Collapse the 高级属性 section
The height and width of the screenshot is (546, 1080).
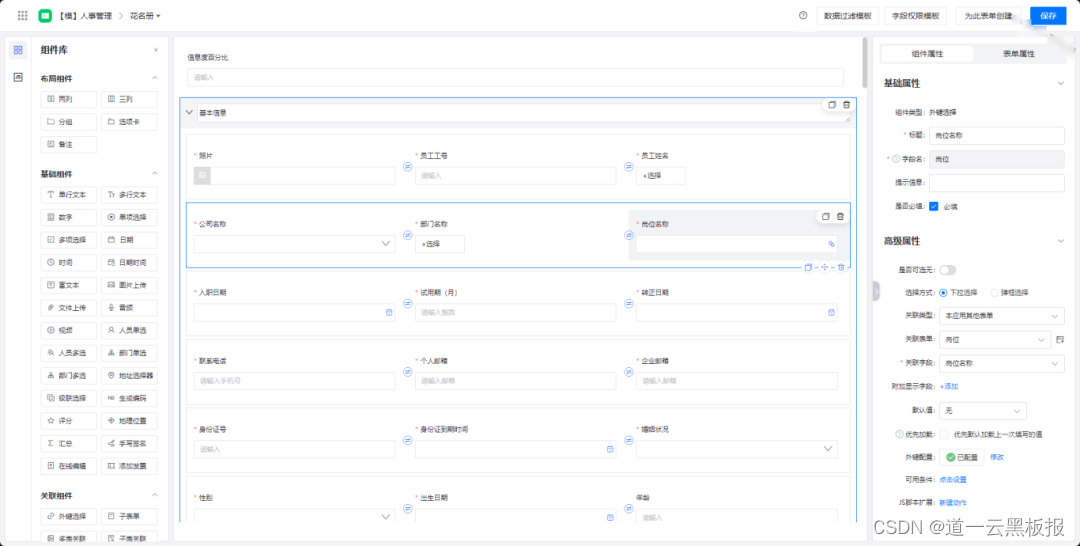(x=1061, y=241)
